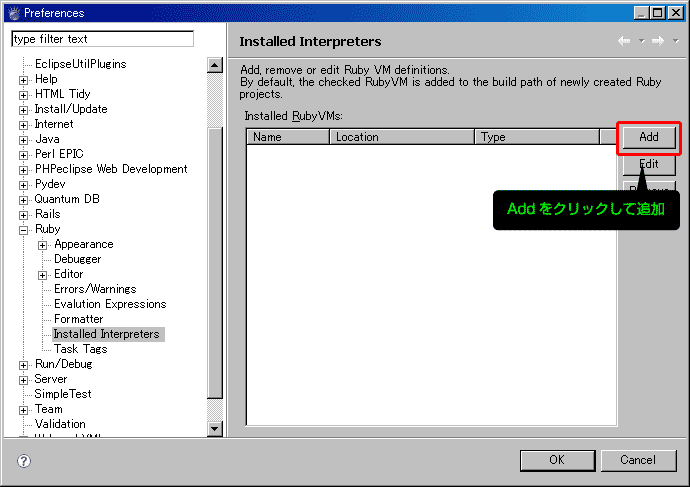Click the type filter text field
690x487 pixels.
103,39
